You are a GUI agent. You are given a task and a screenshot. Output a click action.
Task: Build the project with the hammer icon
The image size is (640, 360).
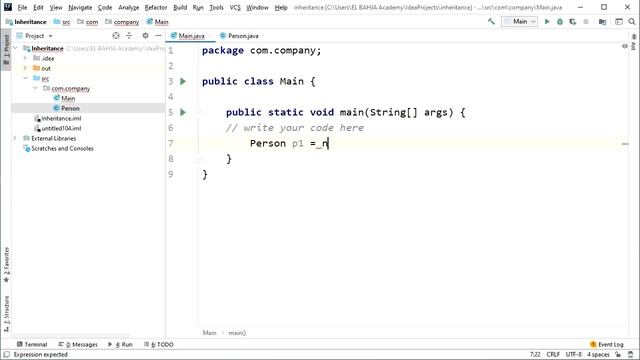pyautogui.click(x=491, y=22)
